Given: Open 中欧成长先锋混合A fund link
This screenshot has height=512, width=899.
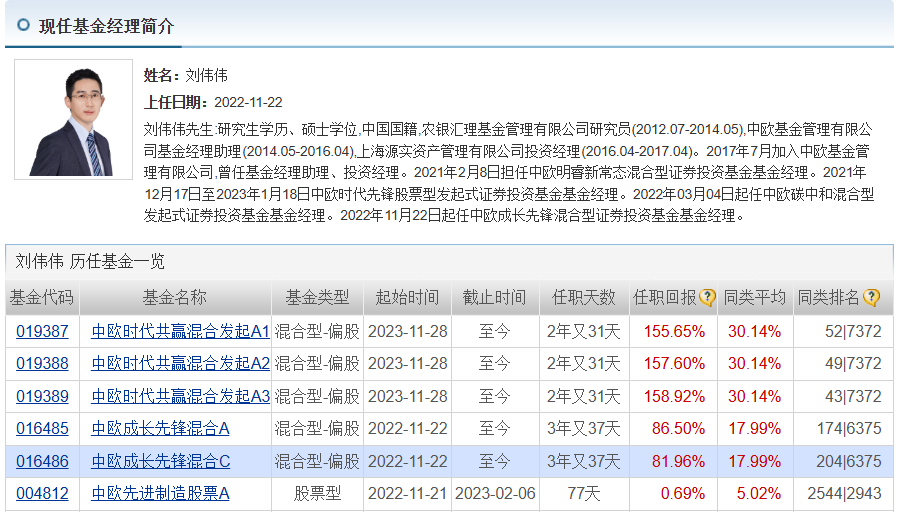Looking at the screenshot, I should pyautogui.click(x=161, y=428).
